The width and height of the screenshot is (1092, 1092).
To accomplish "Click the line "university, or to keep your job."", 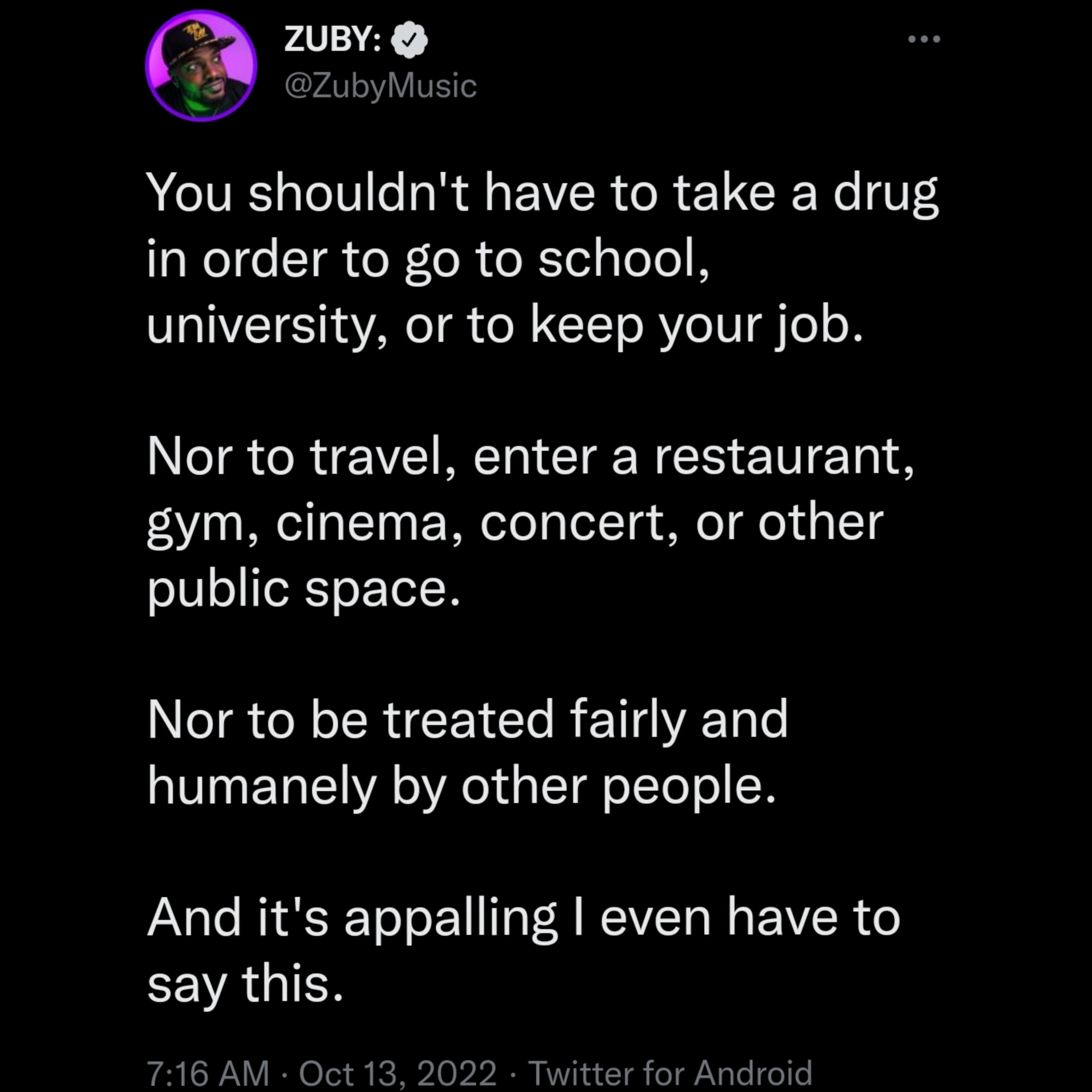I will click(x=505, y=326).
